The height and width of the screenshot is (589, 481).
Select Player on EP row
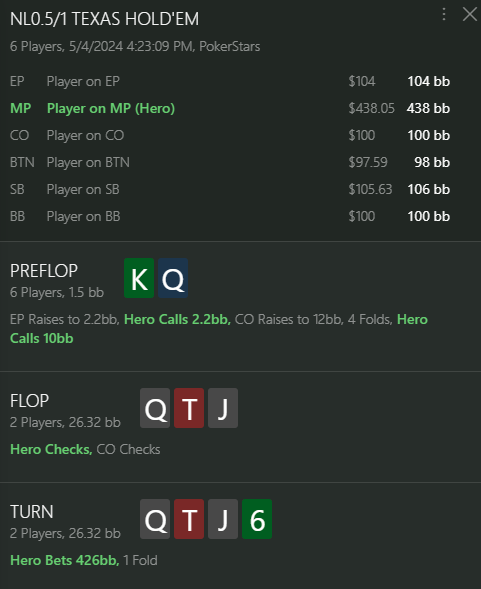pos(230,81)
